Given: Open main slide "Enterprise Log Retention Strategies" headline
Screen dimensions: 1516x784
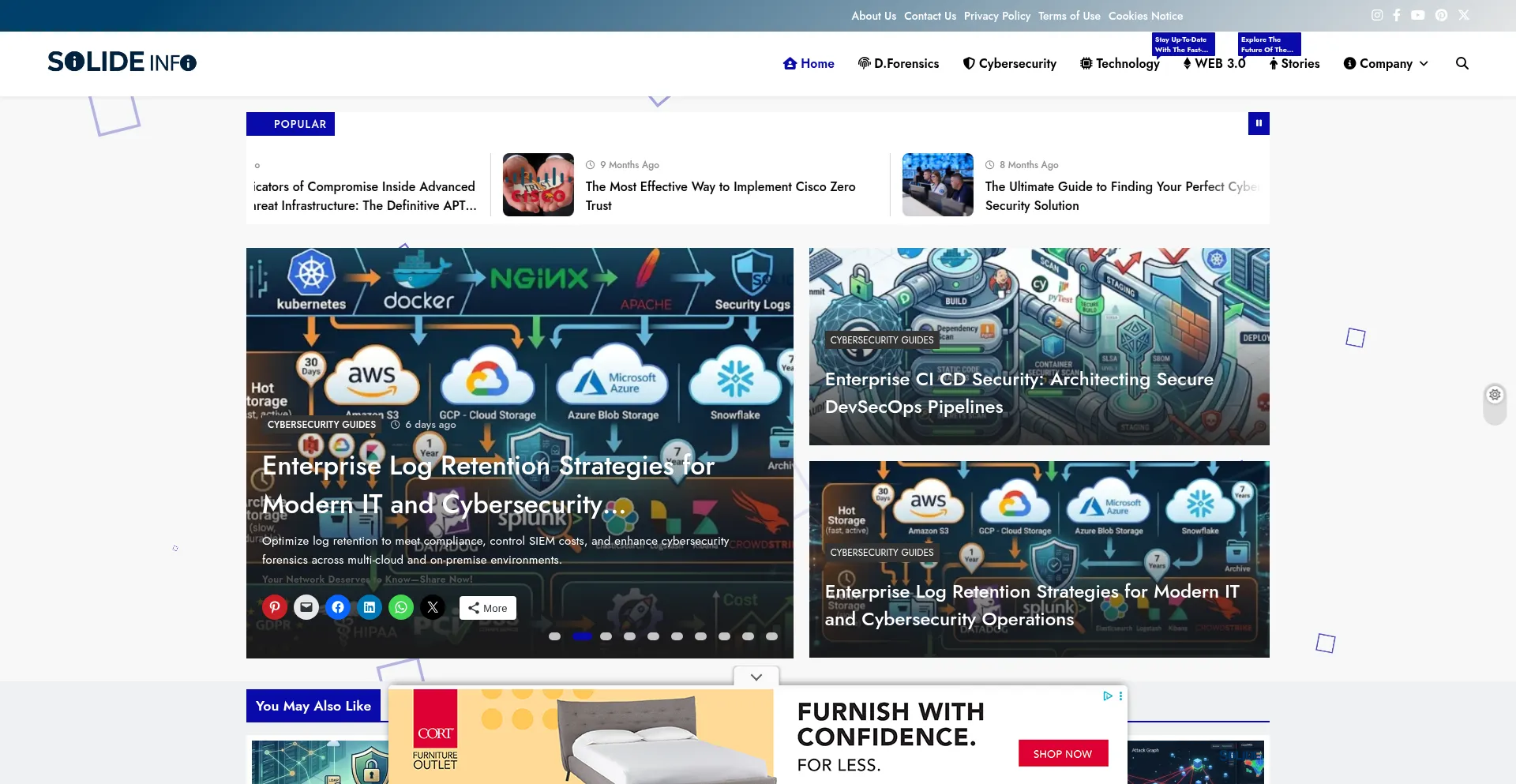Looking at the screenshot, I should click(x=488, y=485).
